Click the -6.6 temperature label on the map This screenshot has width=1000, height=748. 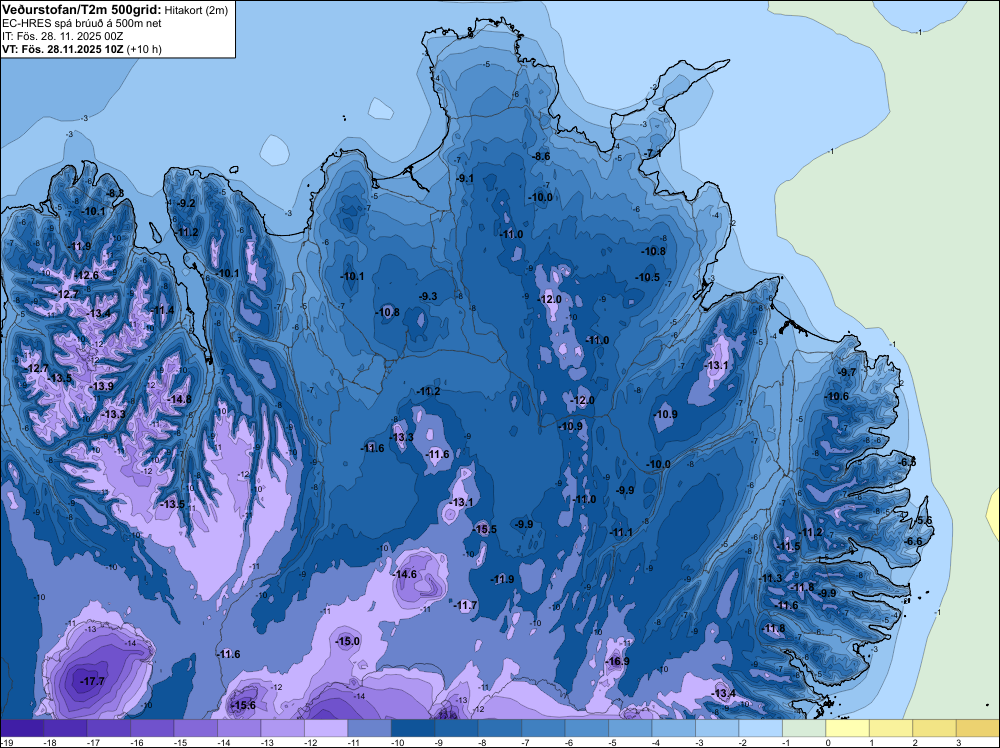coord(913,541)
